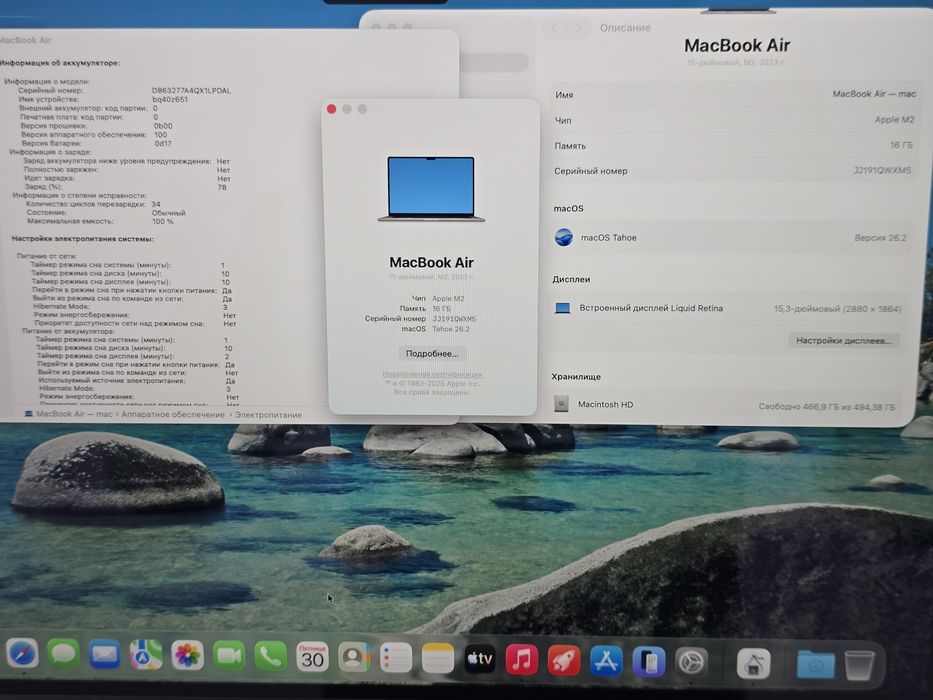Click the 'Информация об аккумуляторе' heading
The height and width of the screenshot is (700, 933).
[60, 62]
